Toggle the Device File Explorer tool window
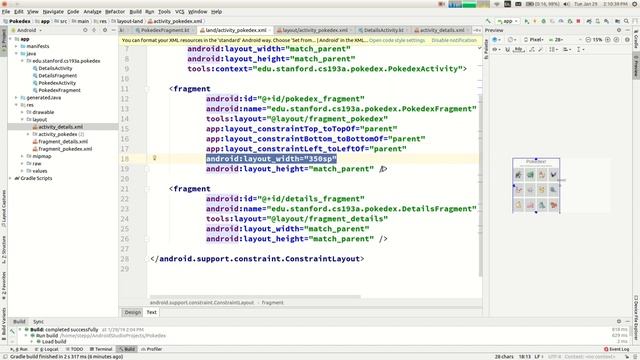Viewport: 640px width, 360px height. [x=636, y=318]
